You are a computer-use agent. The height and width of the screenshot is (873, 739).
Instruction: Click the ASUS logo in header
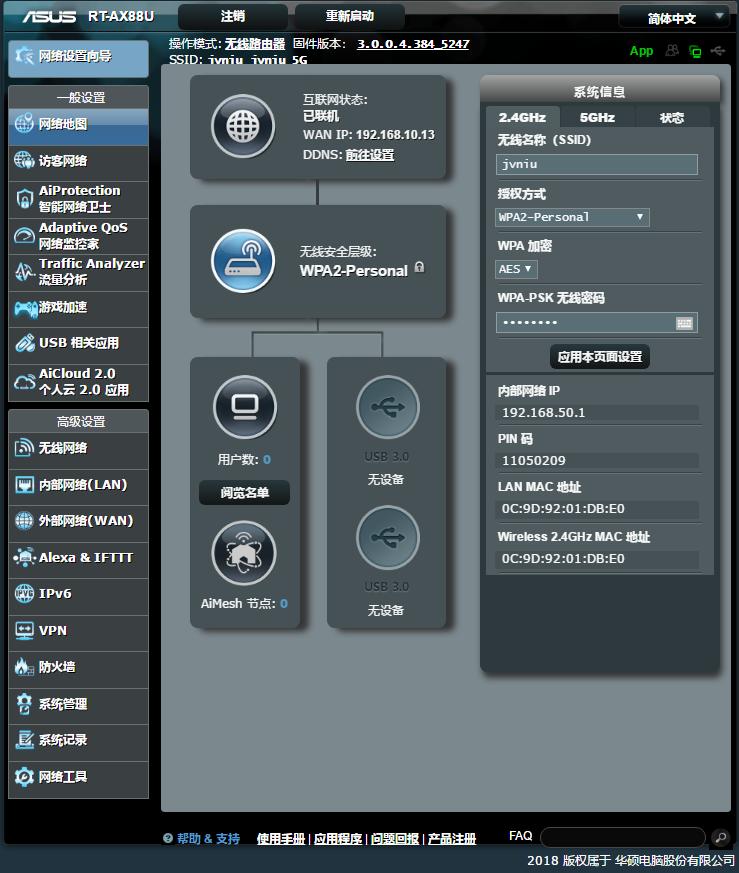(49, 17)
